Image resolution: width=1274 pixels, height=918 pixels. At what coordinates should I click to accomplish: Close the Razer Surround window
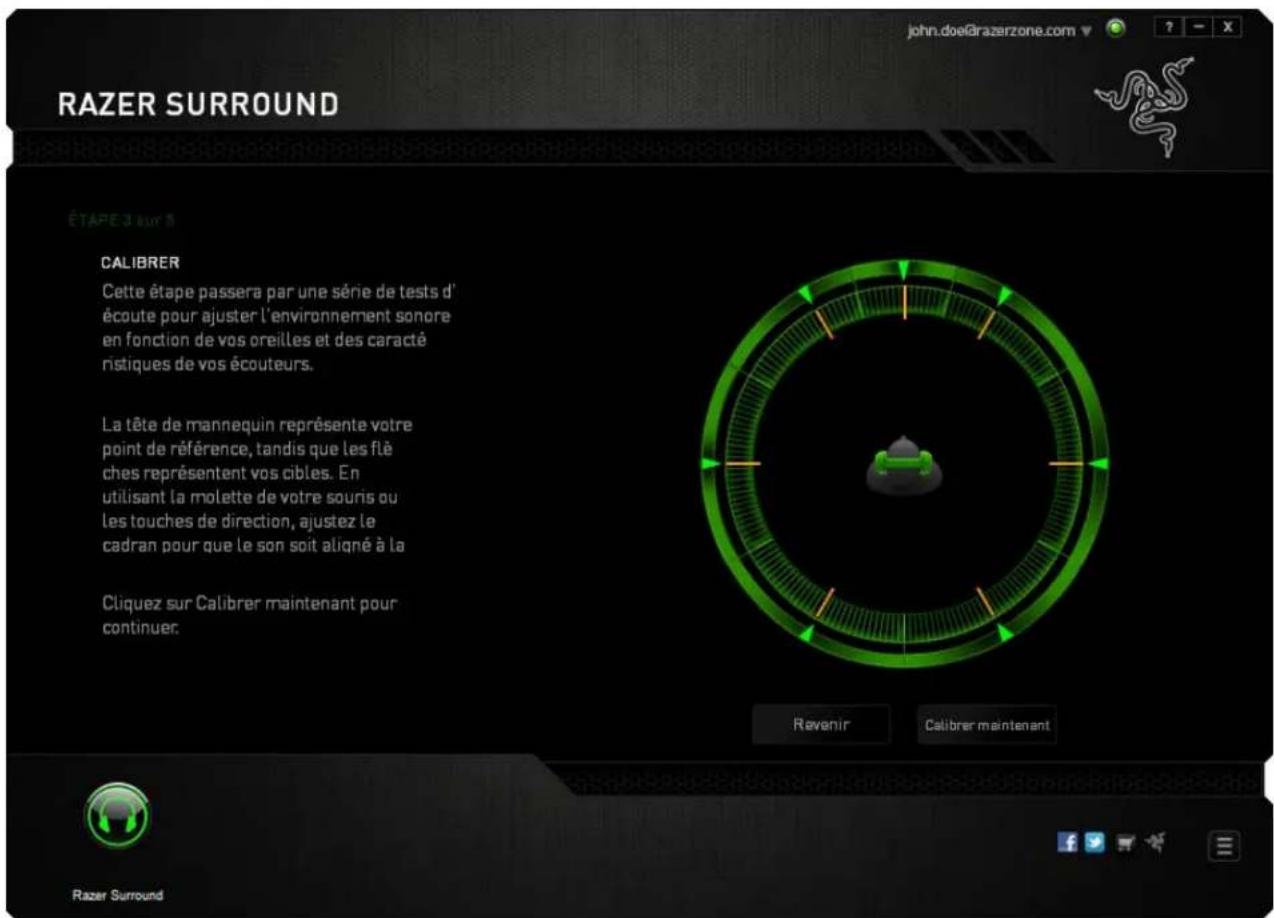pos(1226,28)
